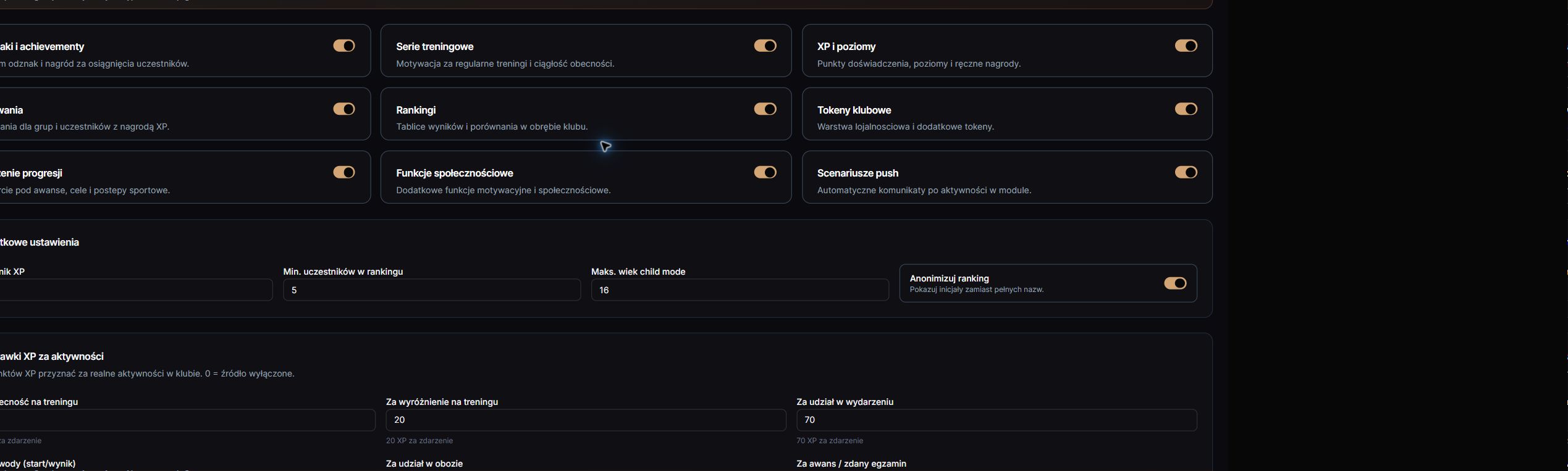Toggle the achievementy switch

pos(344,46)
